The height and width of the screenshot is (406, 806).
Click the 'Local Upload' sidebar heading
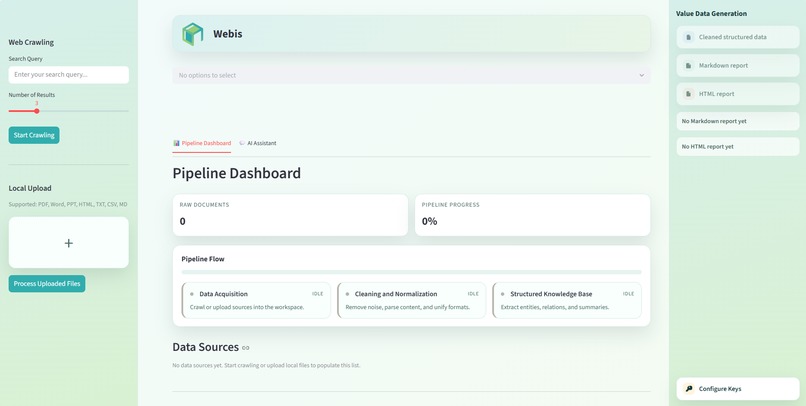click(30, 188)
